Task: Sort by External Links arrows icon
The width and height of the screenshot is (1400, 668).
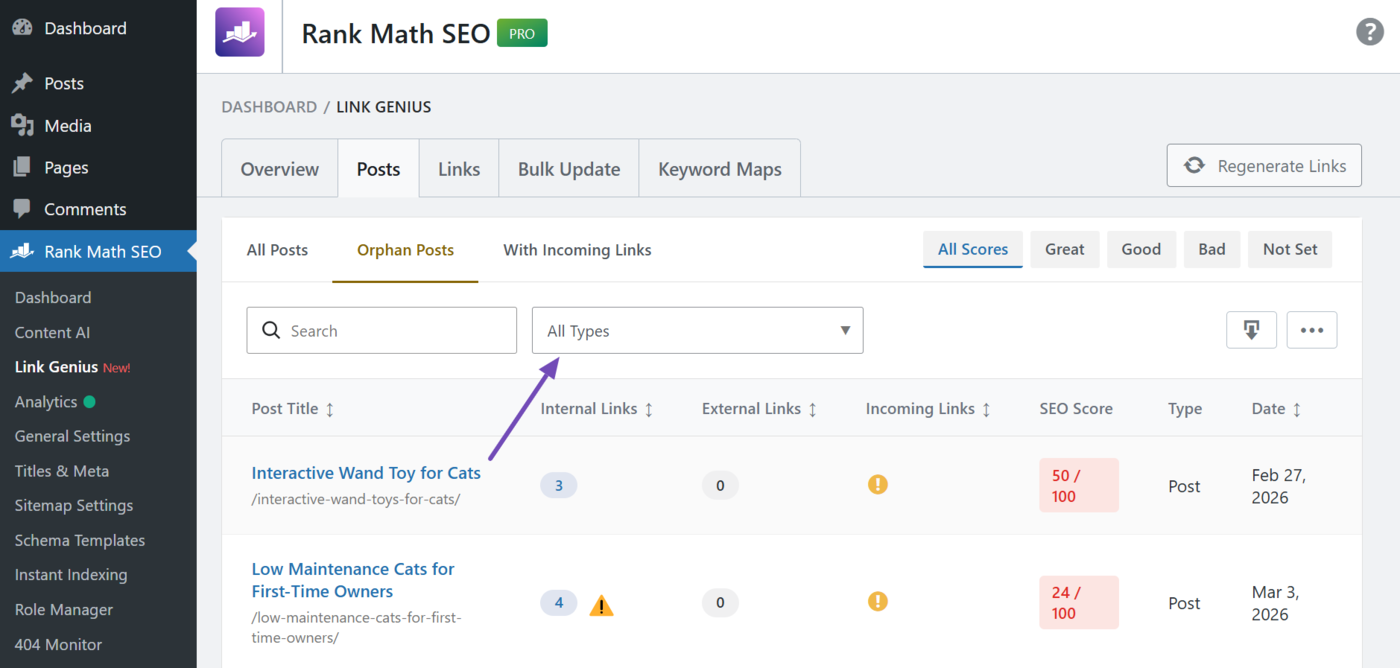Action: (812, 409)
